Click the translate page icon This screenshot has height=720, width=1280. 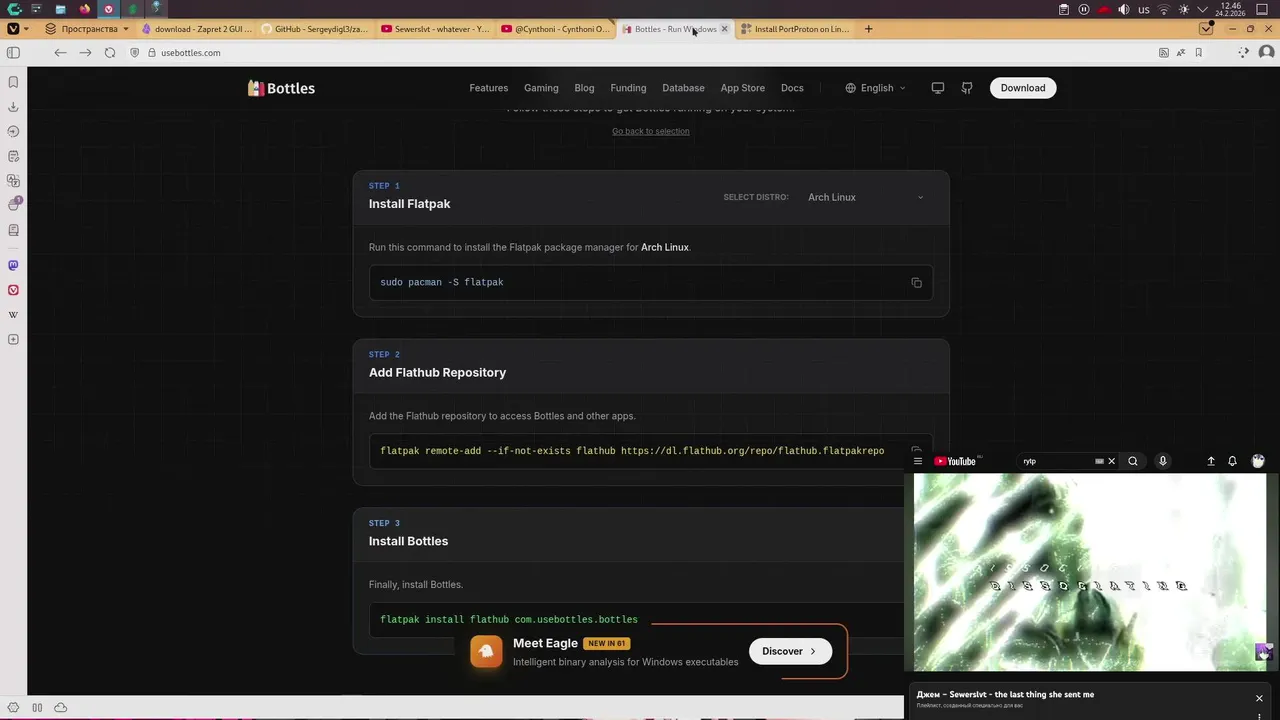pos(1181,52)
